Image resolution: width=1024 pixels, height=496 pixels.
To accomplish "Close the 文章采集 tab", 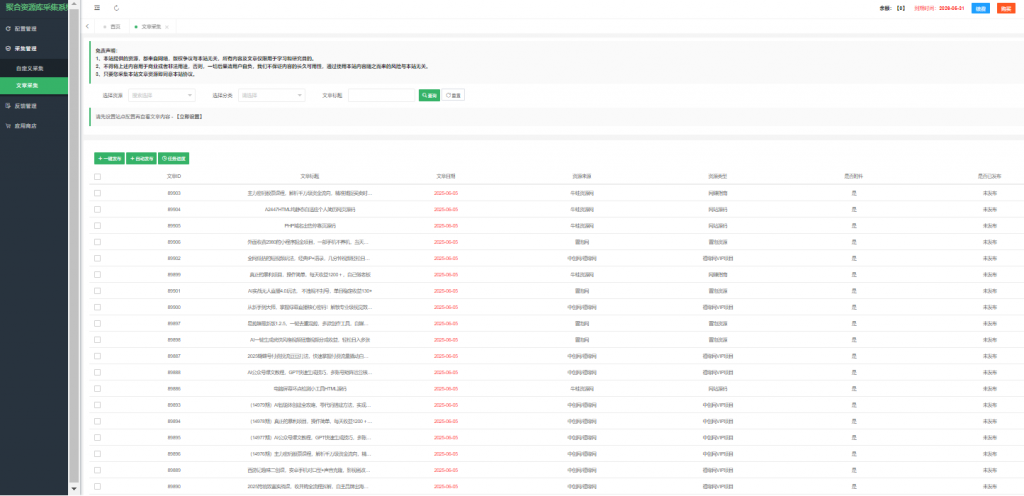I will pos(166,26).
